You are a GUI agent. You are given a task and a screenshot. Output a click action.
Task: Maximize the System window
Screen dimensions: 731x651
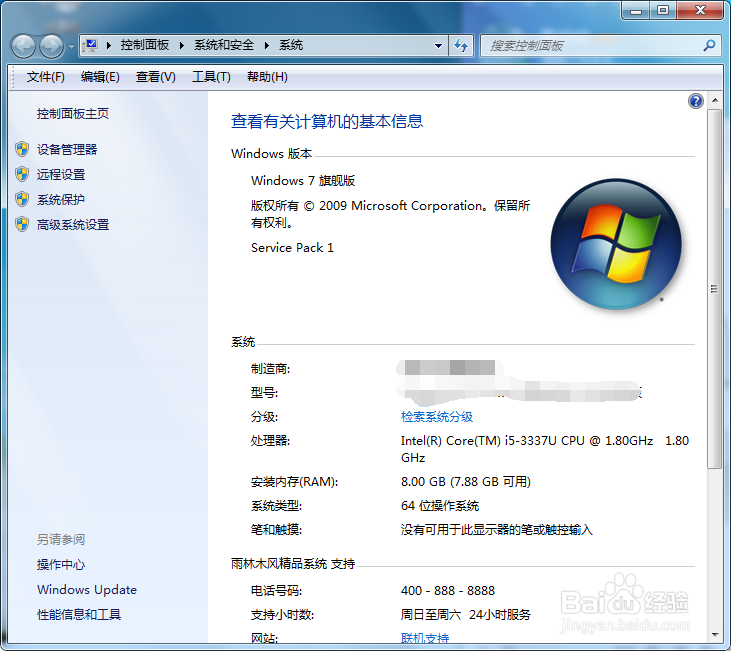[663, 11]
